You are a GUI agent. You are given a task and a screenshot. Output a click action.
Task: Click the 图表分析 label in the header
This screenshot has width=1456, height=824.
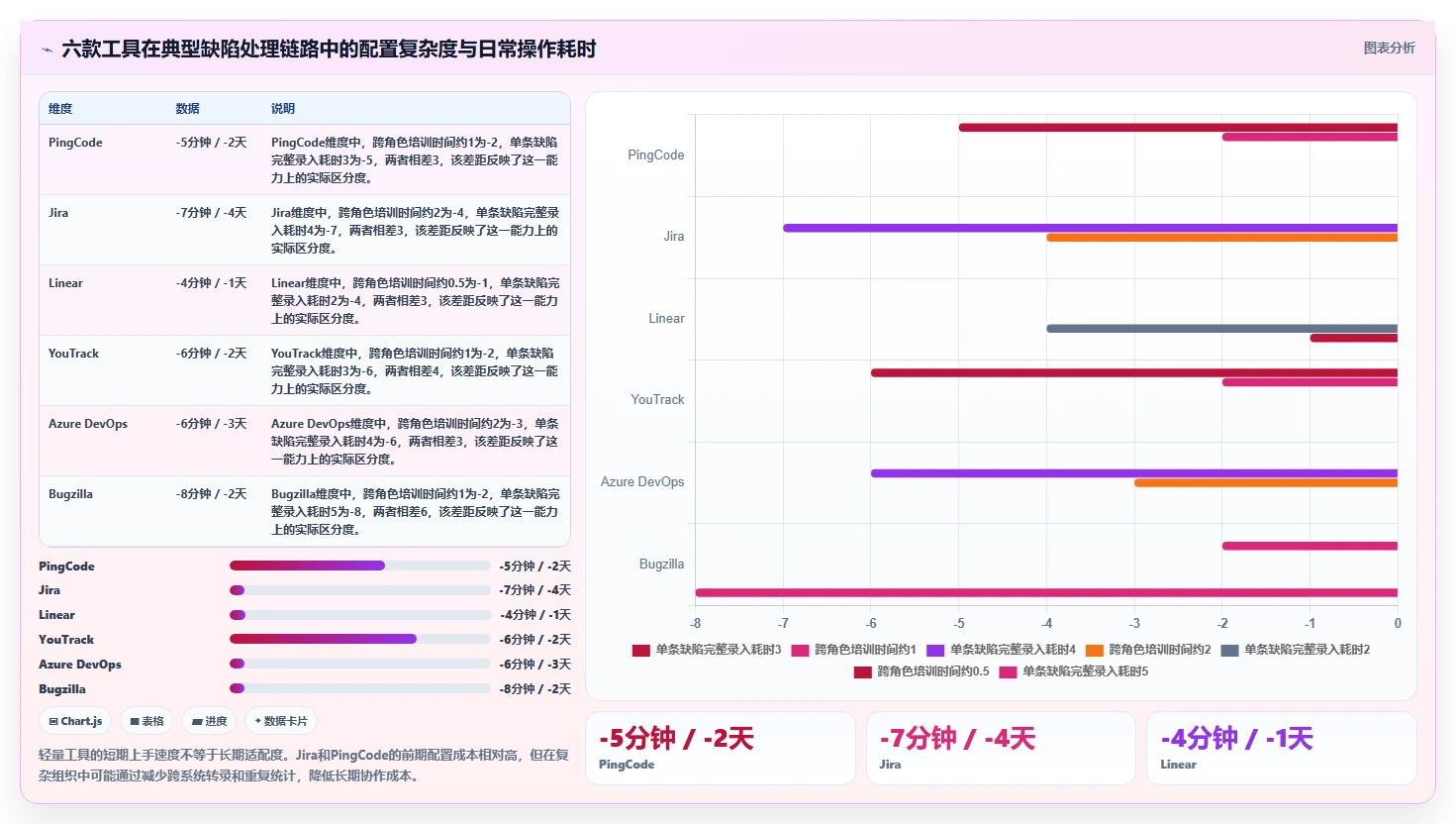[x=1389, y=48]
